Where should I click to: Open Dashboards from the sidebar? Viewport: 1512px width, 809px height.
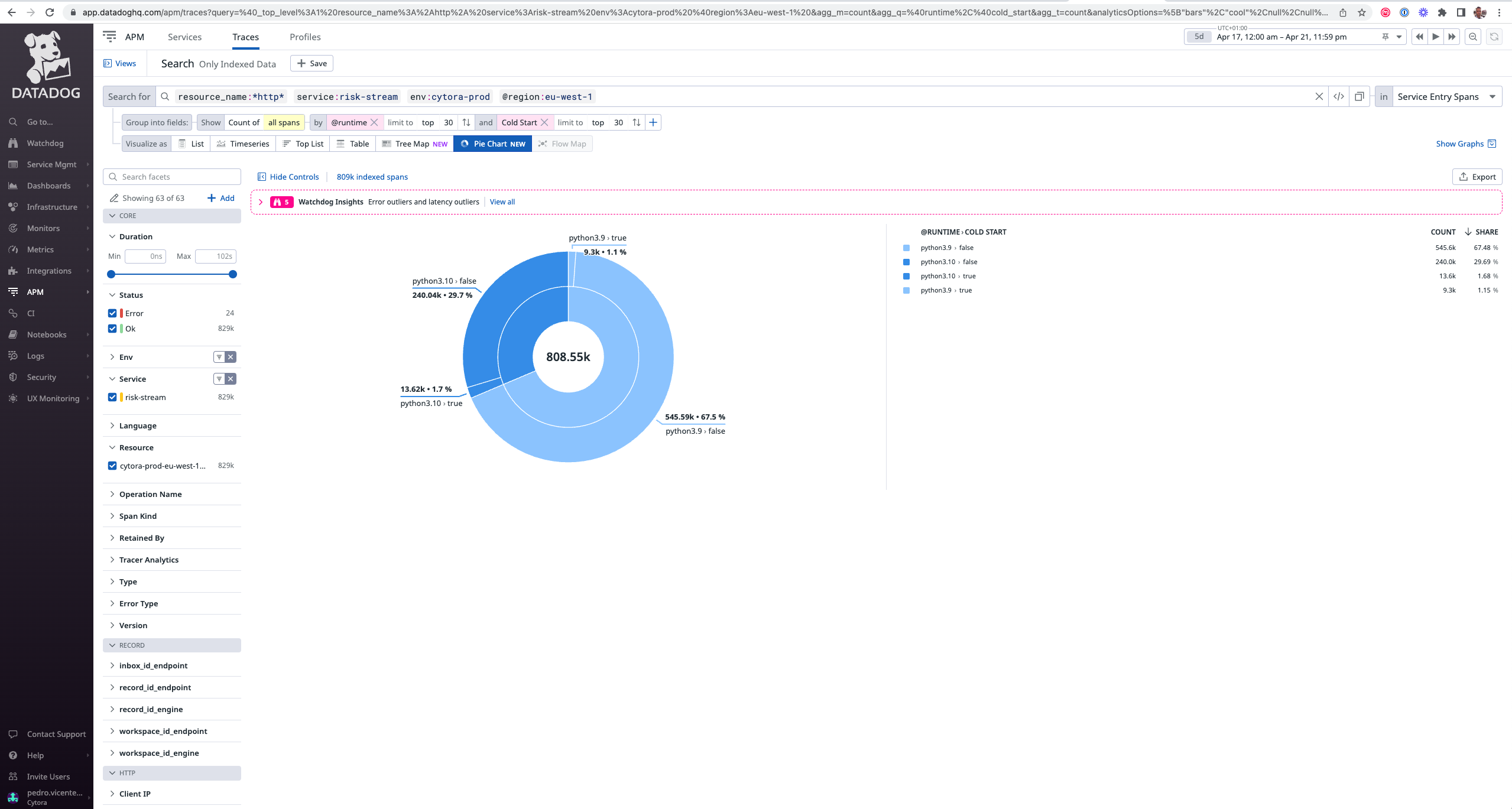click(x=48, y=186)
